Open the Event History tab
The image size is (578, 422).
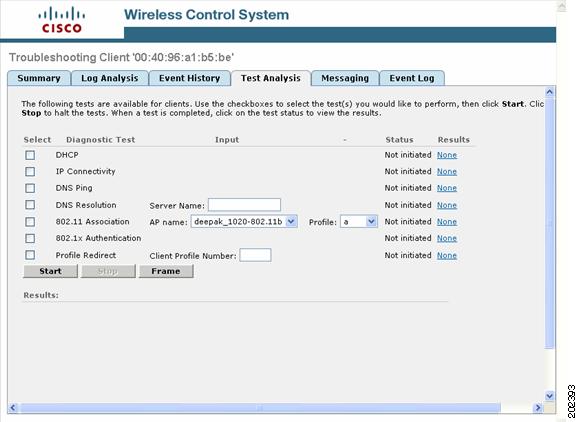point(189,78)
